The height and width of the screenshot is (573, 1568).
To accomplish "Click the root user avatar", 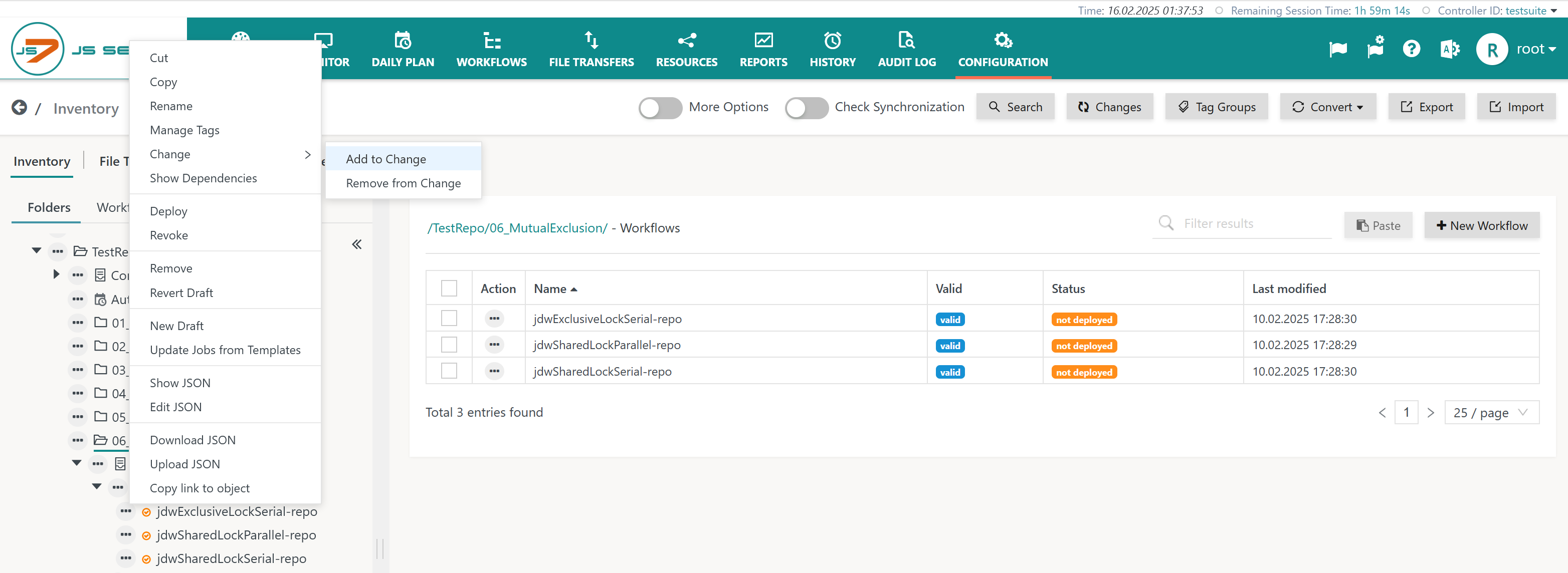I will coord(1491,49).
